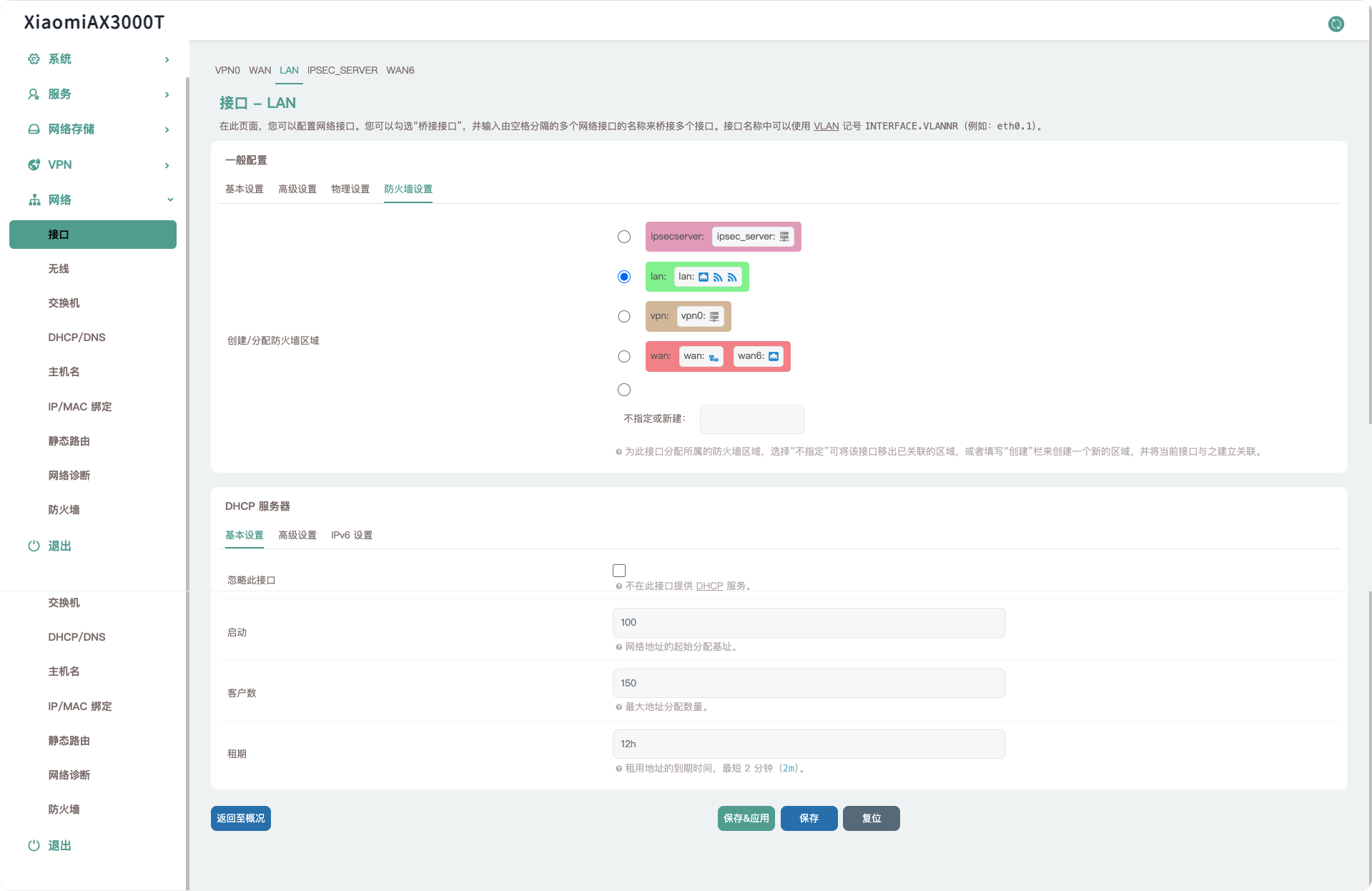Select 基本设置 tab under DHCP 服务器
The width and height of the screenshot is (1372, 891).
click(245, 535)
